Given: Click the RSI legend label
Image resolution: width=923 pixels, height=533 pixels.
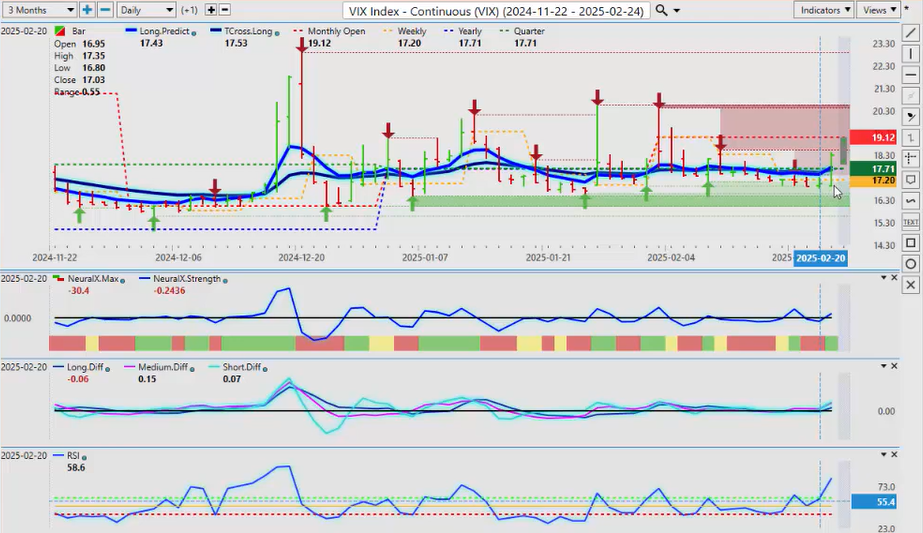Looking at the screenshot, I should [73, 455].
